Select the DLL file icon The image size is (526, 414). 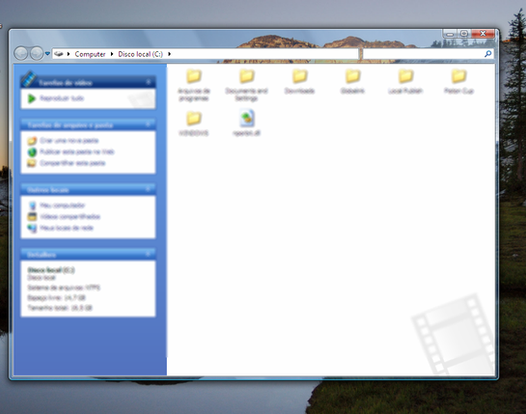[247, 118]
